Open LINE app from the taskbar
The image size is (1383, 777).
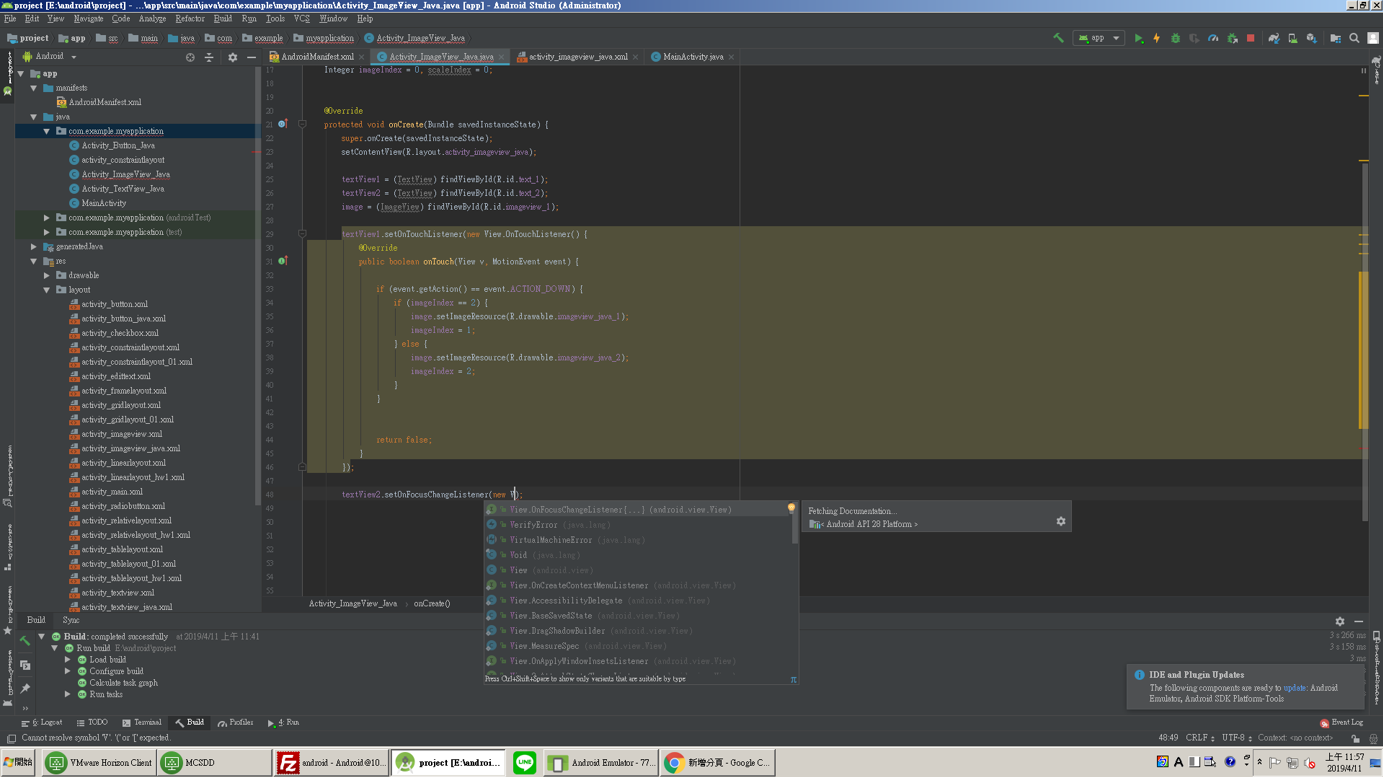pos(524,762)
